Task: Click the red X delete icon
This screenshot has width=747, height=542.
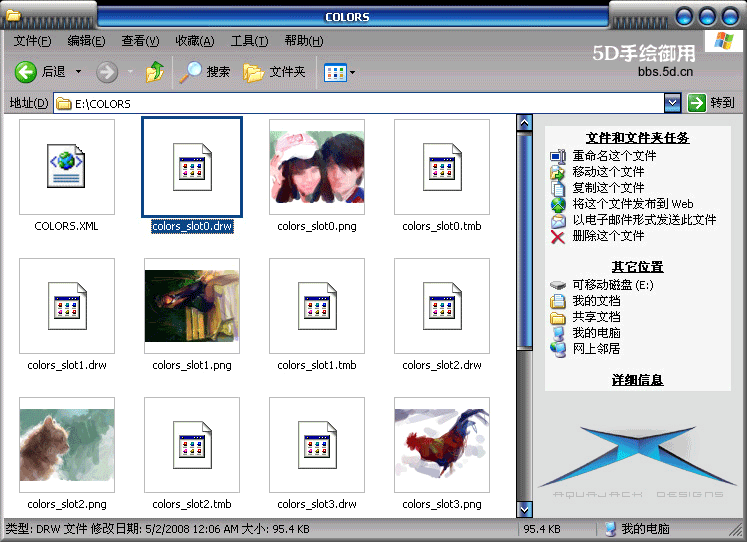Action: coord(558,237)
